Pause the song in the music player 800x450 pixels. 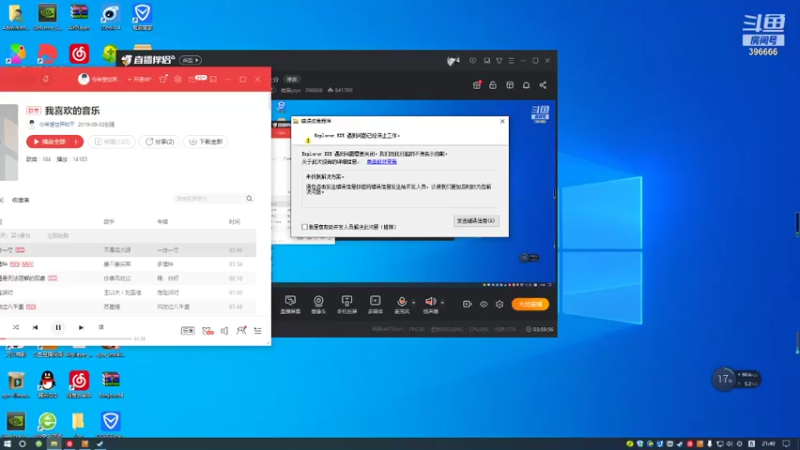(58, 328)
